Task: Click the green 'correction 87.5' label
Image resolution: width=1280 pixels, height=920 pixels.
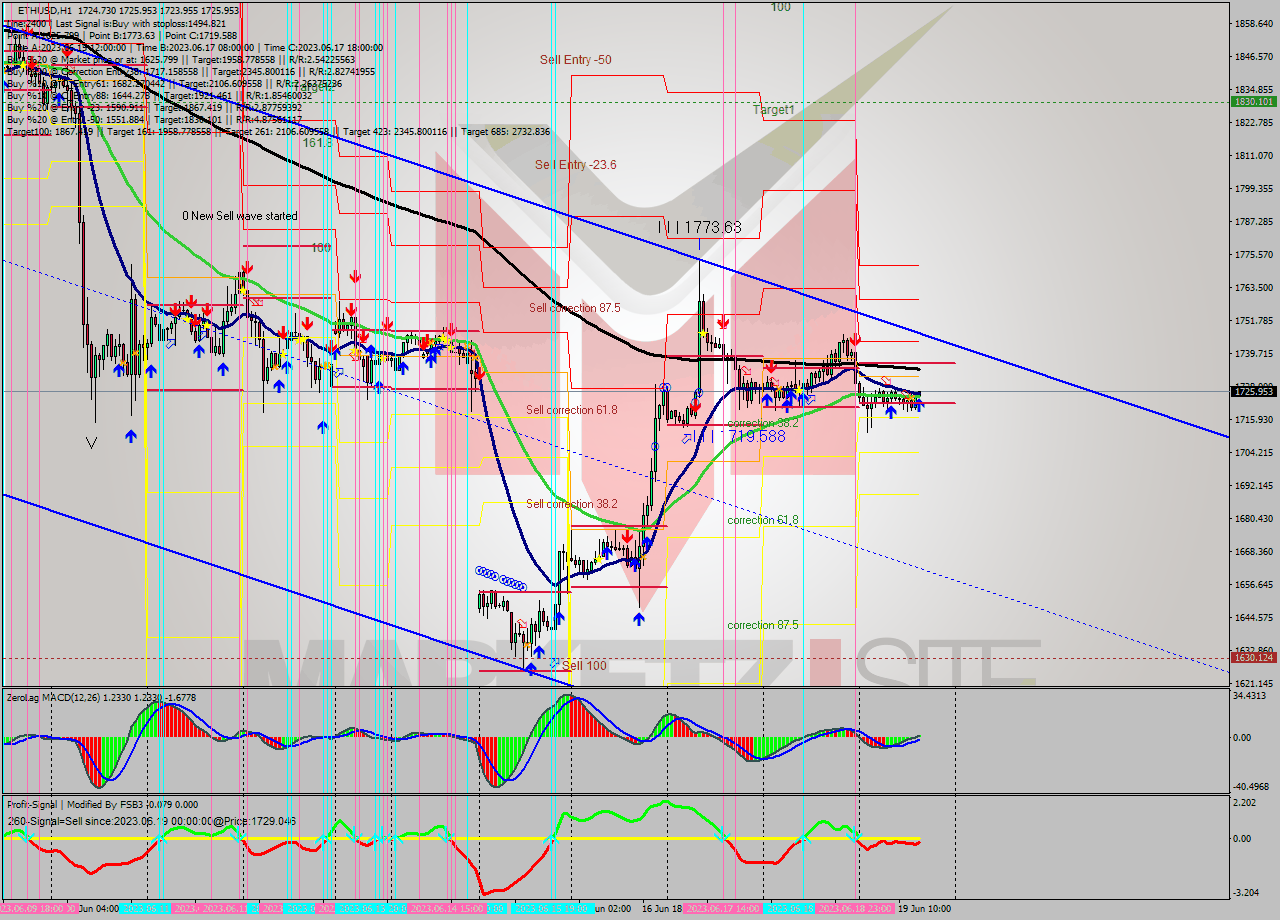Action: 763,625
